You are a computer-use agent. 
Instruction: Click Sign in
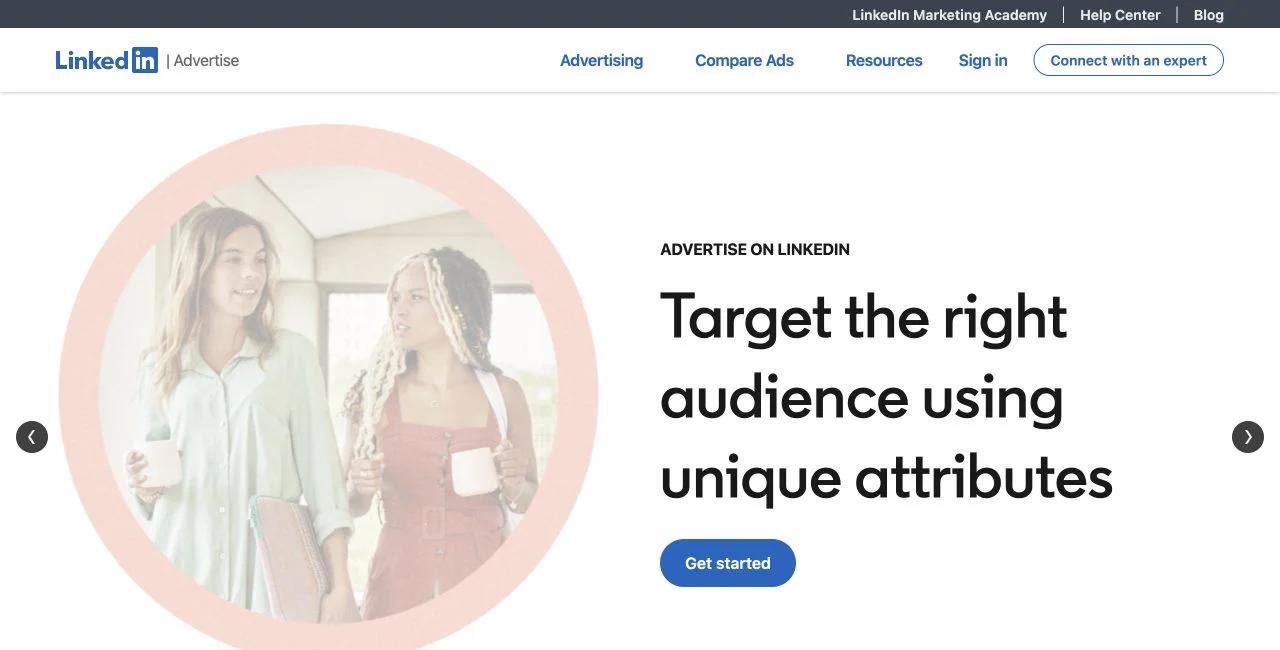click(x=983, y=60)
